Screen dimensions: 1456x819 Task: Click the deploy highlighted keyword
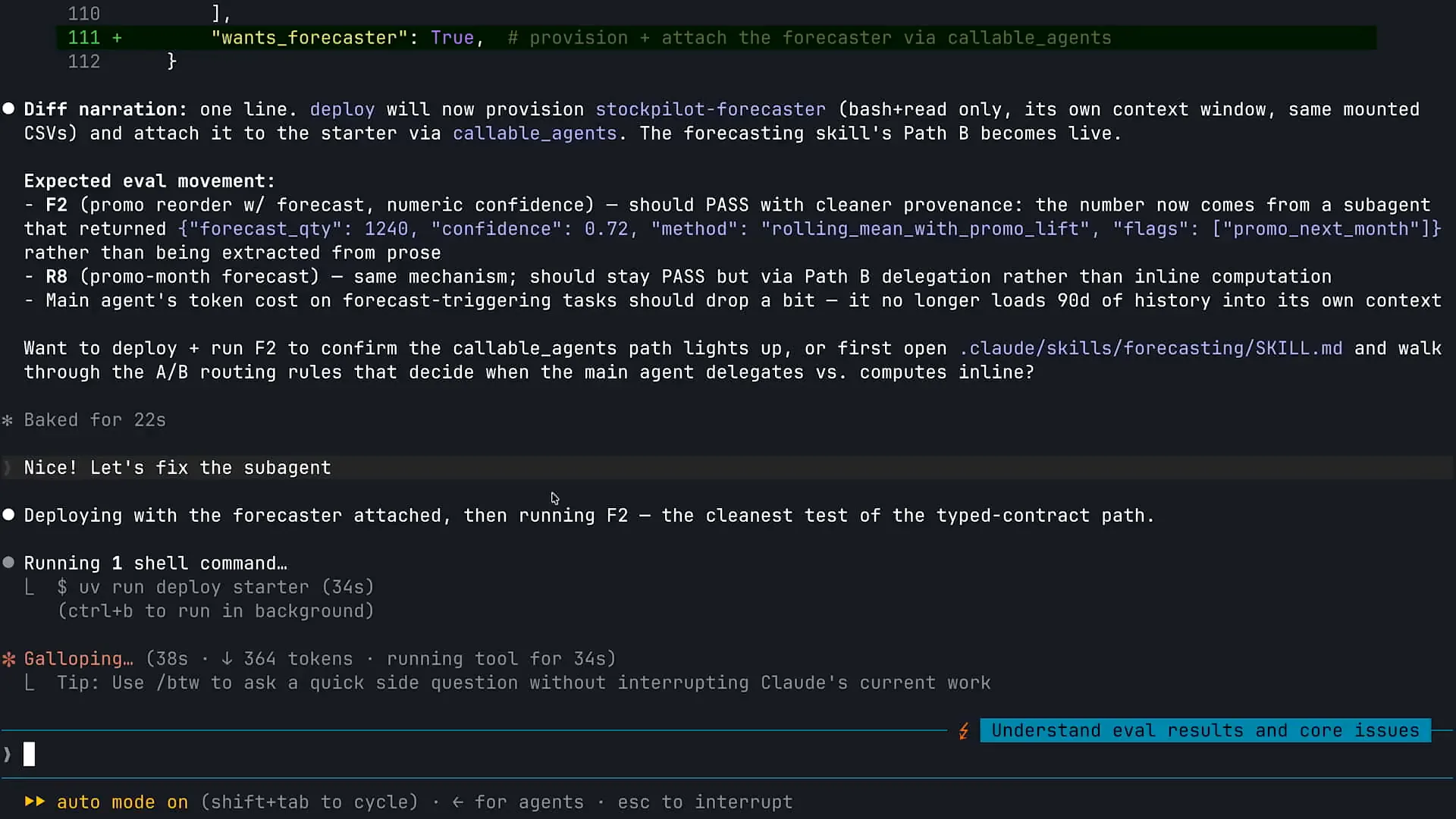pos(342,109)
